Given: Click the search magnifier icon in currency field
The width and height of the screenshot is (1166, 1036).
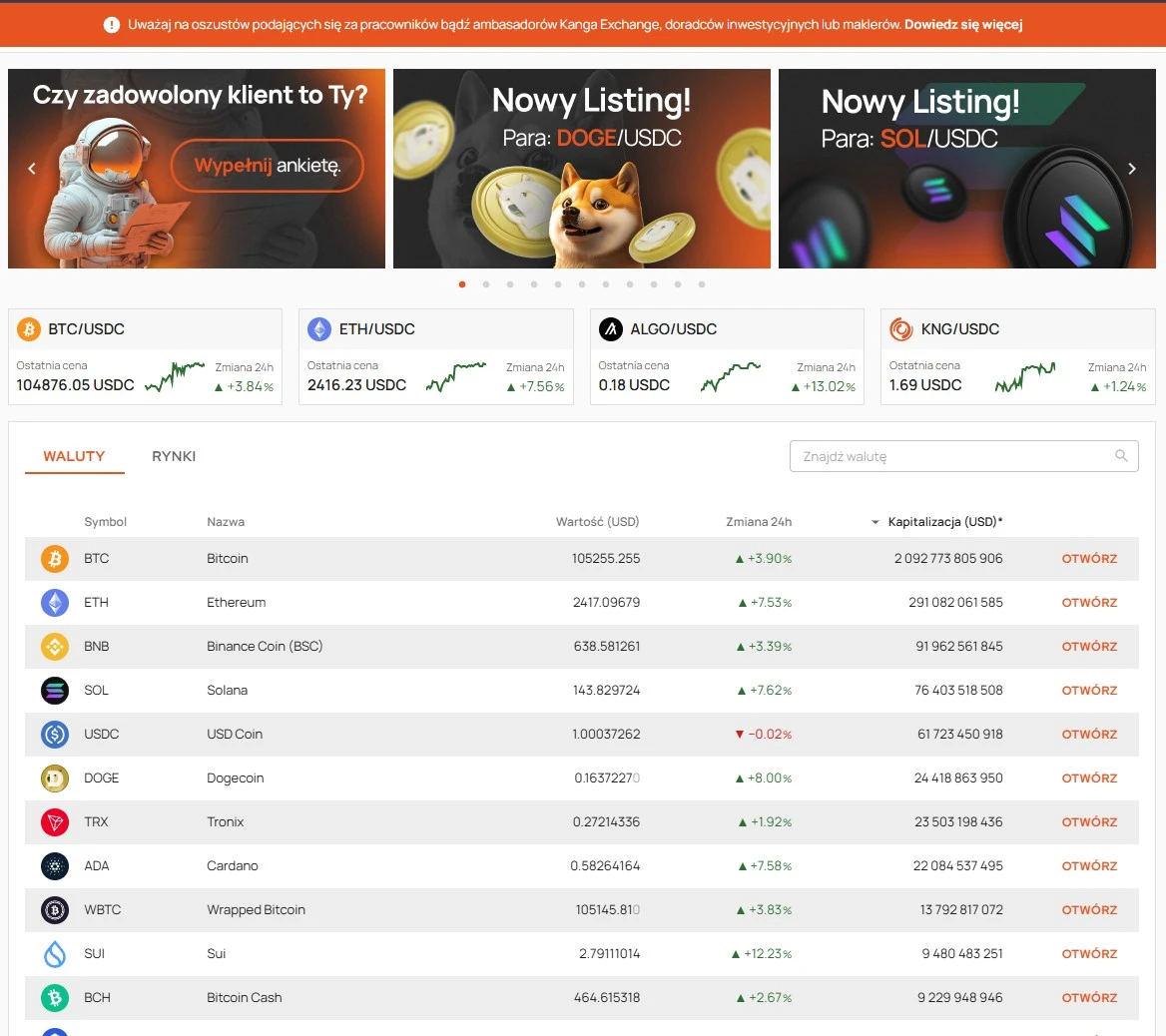Looking at the screenshot, I should pos(1121,456).
